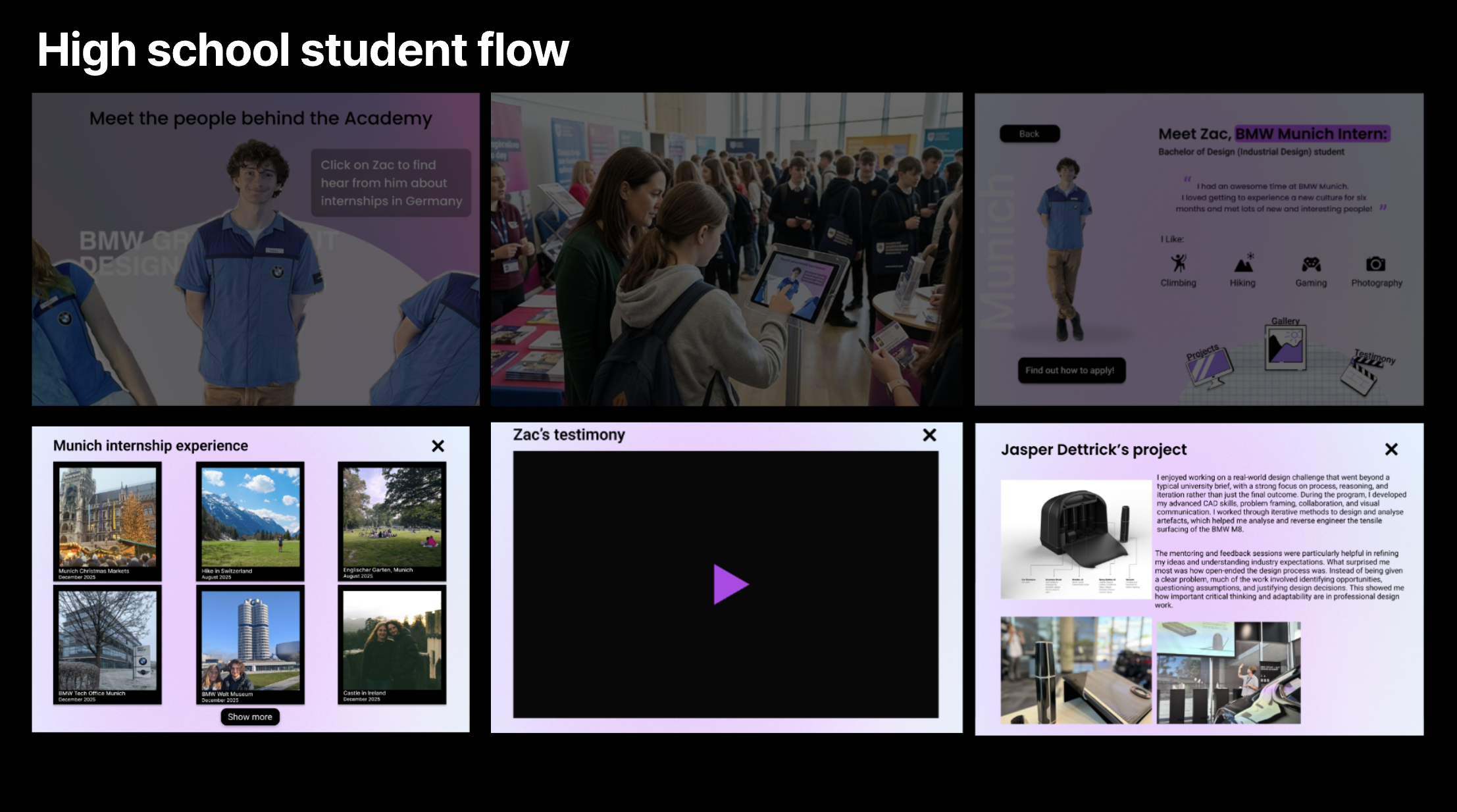Open the BMW Tech Office Munich photo
This screenshot has height=812, width=1457.
(107, 645)
